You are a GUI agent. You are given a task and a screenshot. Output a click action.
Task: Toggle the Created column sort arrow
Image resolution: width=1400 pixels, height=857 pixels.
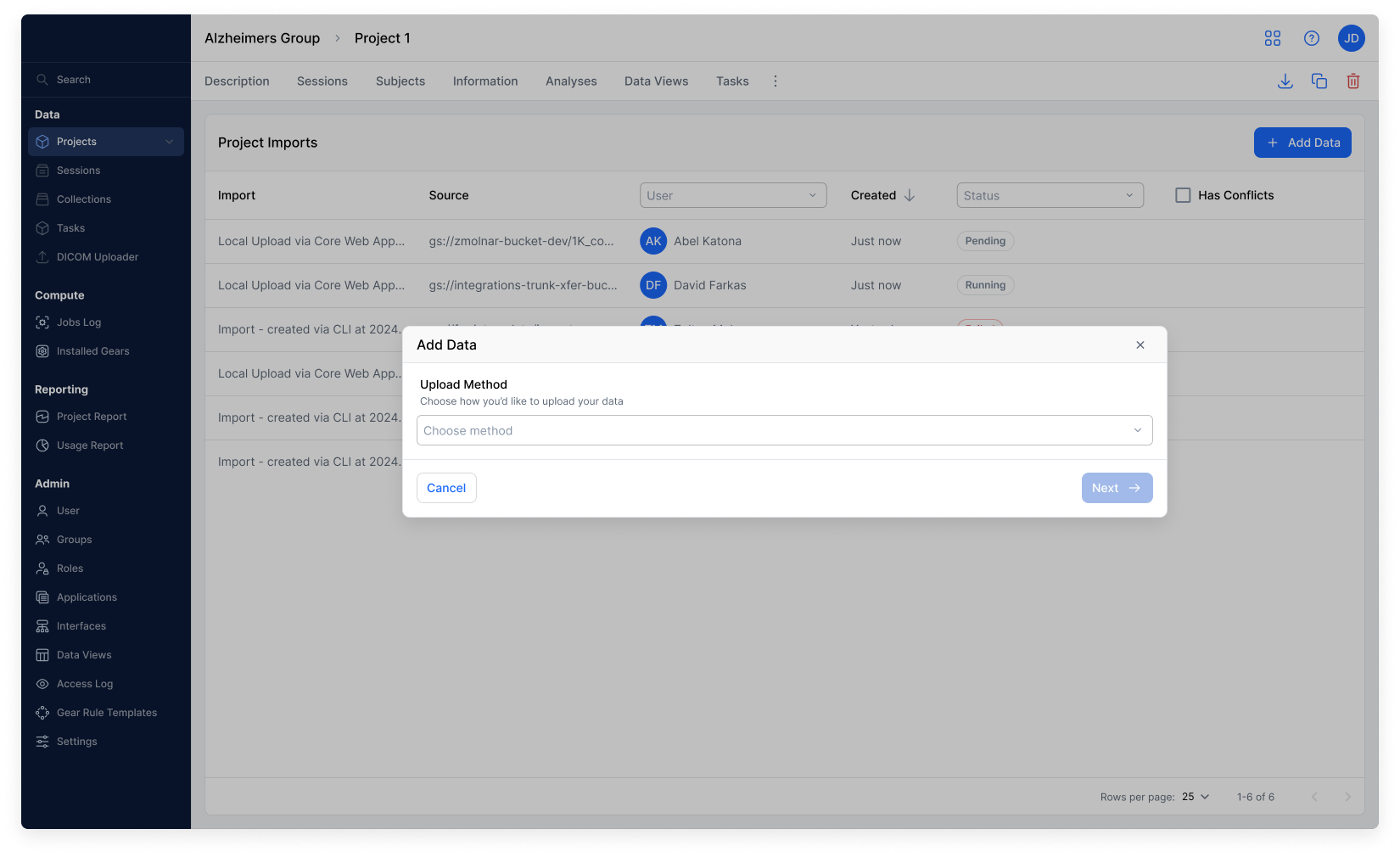(x=910, y=195)
